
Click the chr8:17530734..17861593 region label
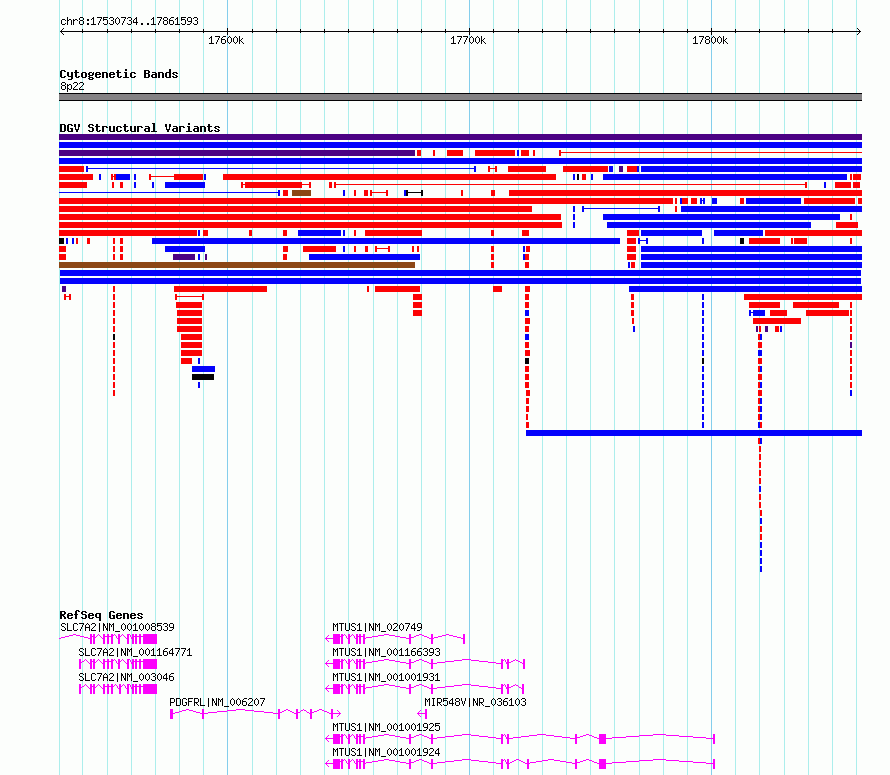pos(129,21)
